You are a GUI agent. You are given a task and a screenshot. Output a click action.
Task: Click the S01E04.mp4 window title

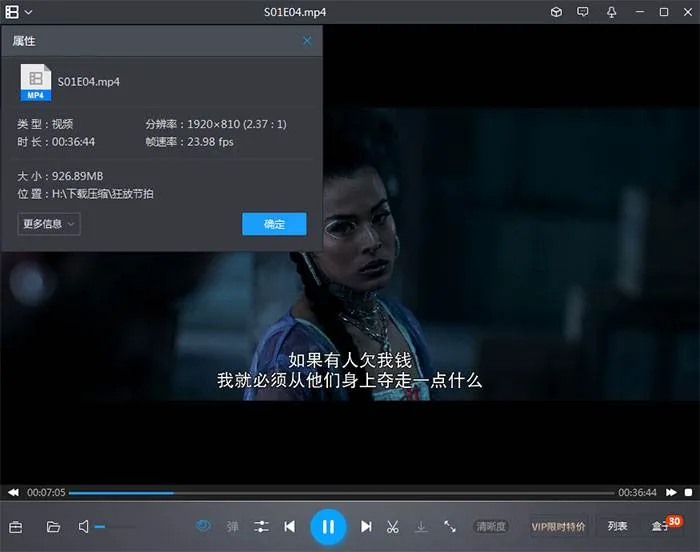(x=295, y=12)
